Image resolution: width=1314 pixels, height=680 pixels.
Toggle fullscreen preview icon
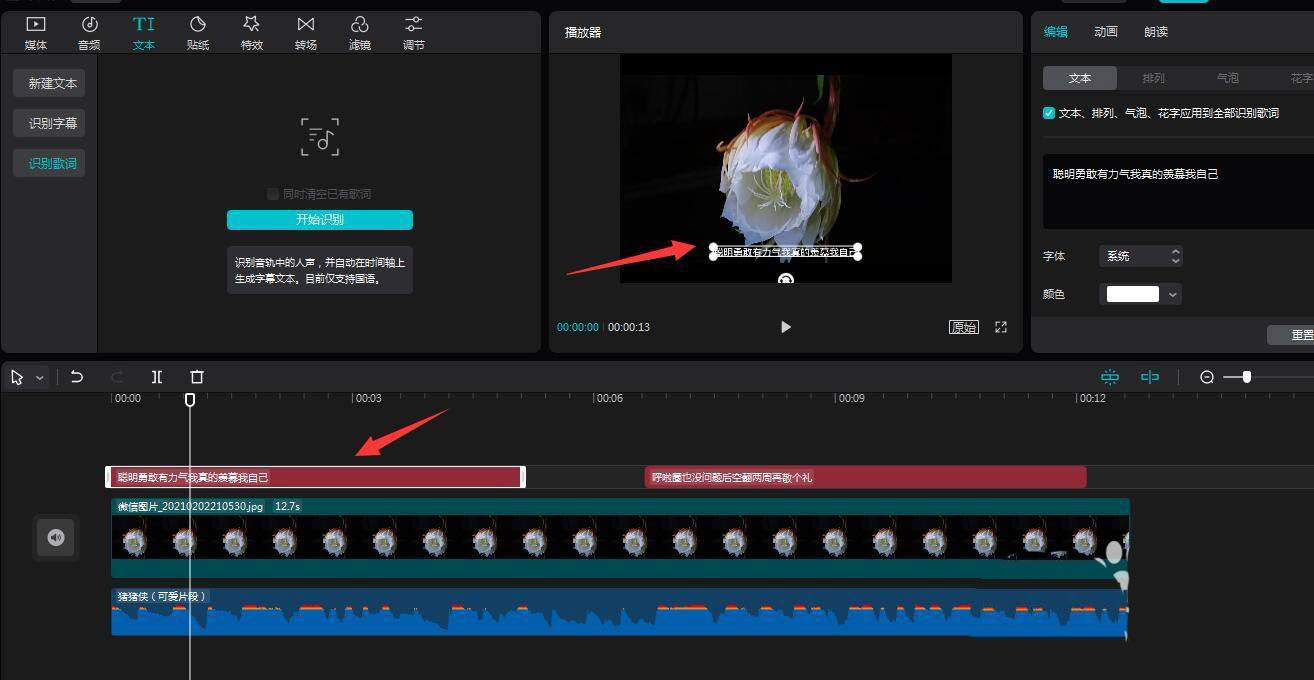(1000, 327)
